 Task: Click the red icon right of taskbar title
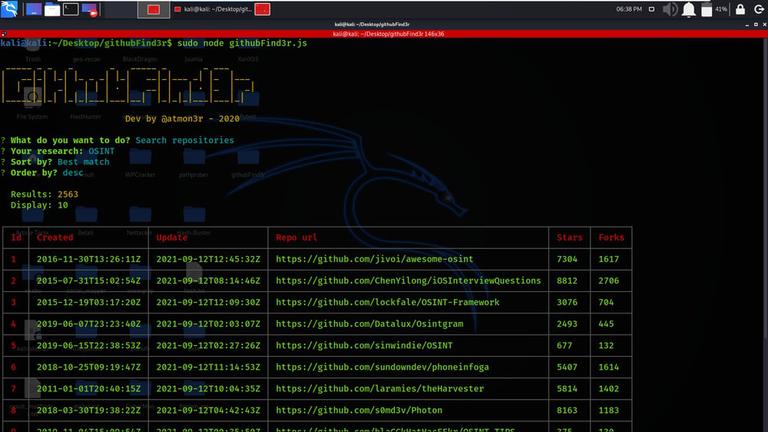coord(262,9)
